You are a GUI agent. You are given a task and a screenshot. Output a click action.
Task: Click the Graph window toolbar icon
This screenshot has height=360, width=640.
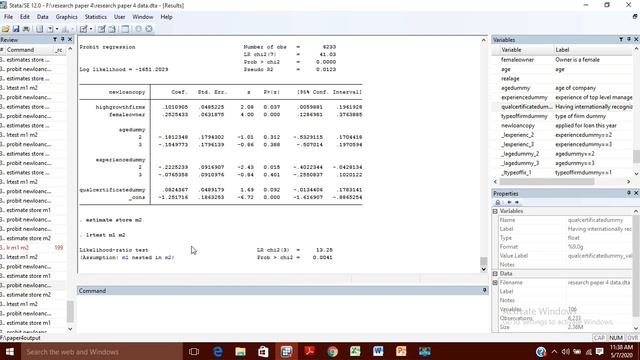click(x=65, y=29)
